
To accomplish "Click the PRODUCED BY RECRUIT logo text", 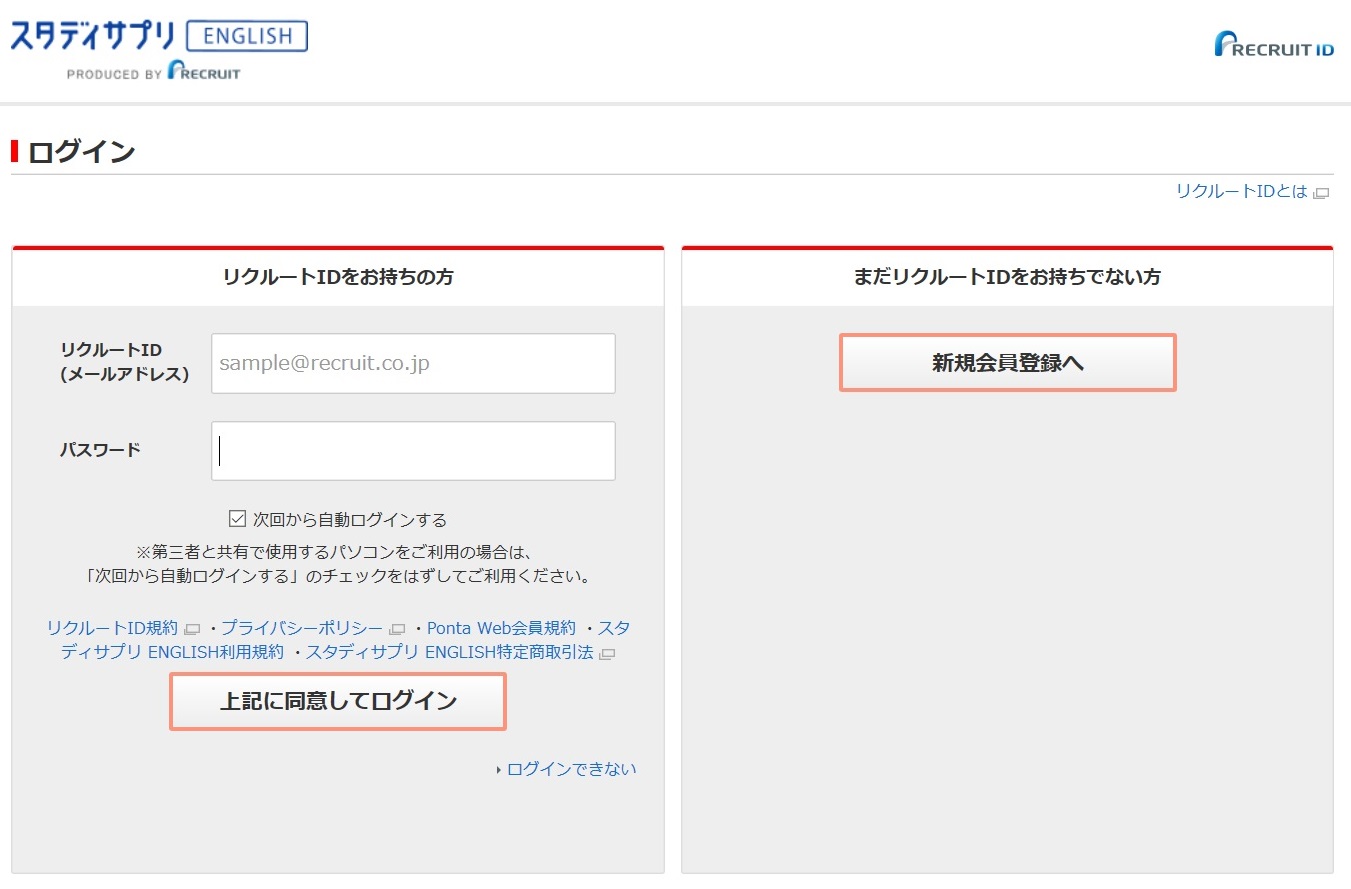I will [154, 72].
